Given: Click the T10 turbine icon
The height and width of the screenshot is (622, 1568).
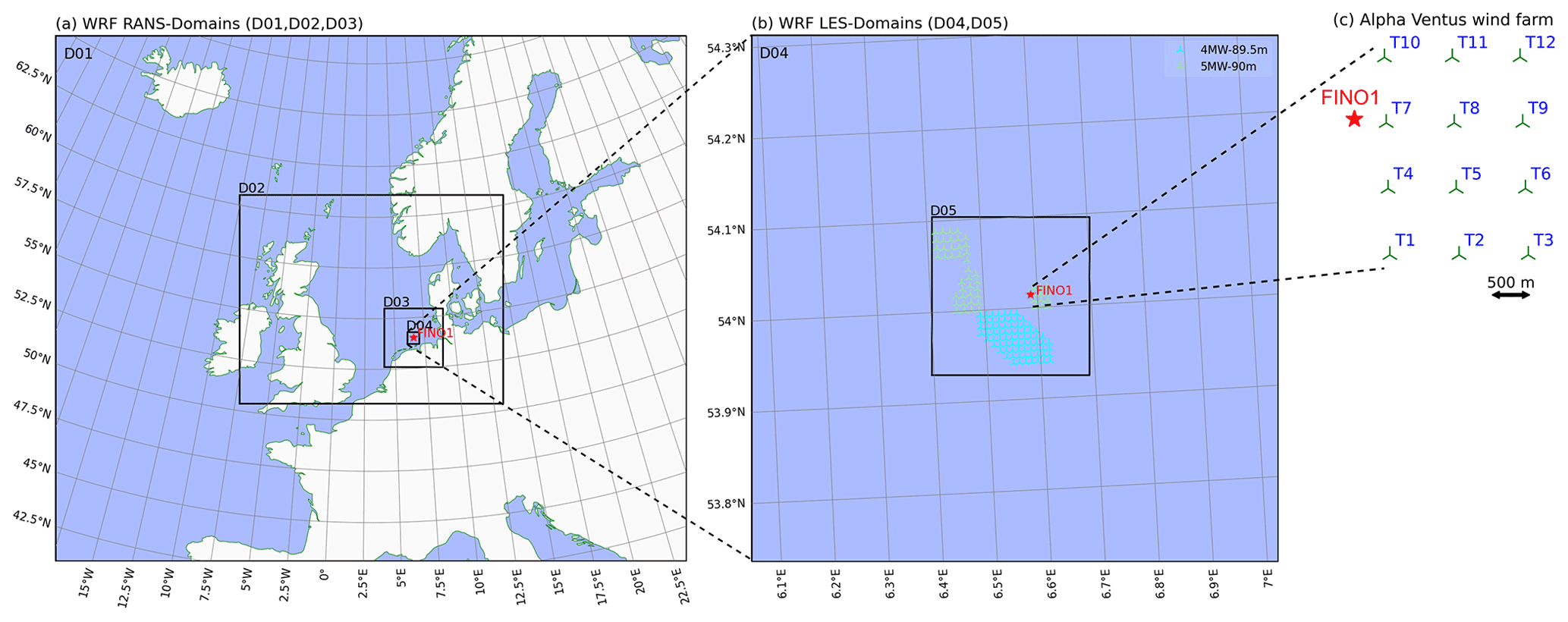Looking at the screenshot, I should click(1384, 56).
